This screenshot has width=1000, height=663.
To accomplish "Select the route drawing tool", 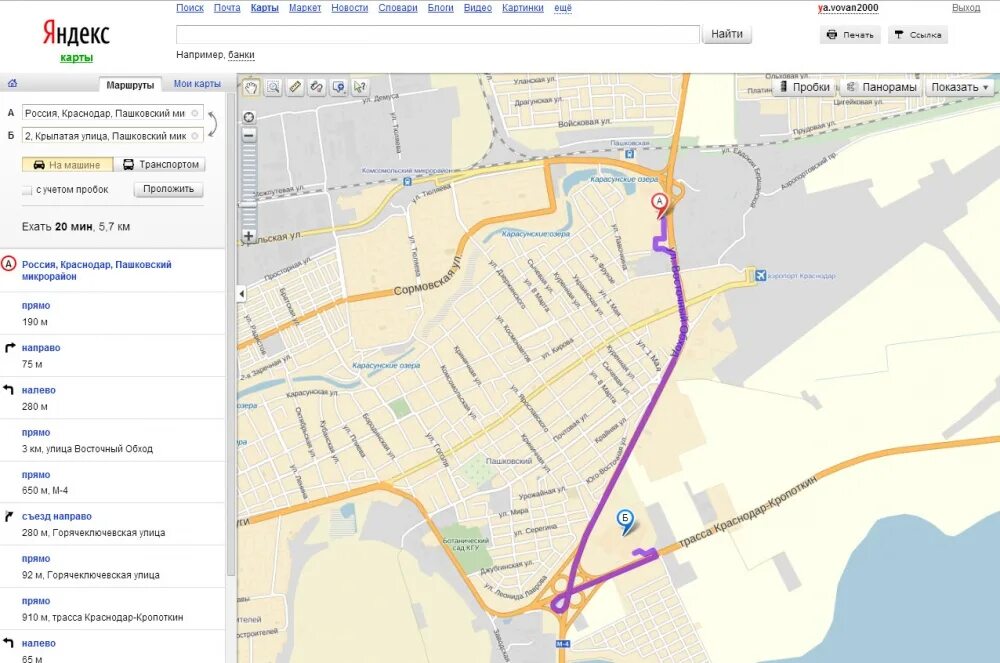I will pyautogui.click(x=316, y=87).
